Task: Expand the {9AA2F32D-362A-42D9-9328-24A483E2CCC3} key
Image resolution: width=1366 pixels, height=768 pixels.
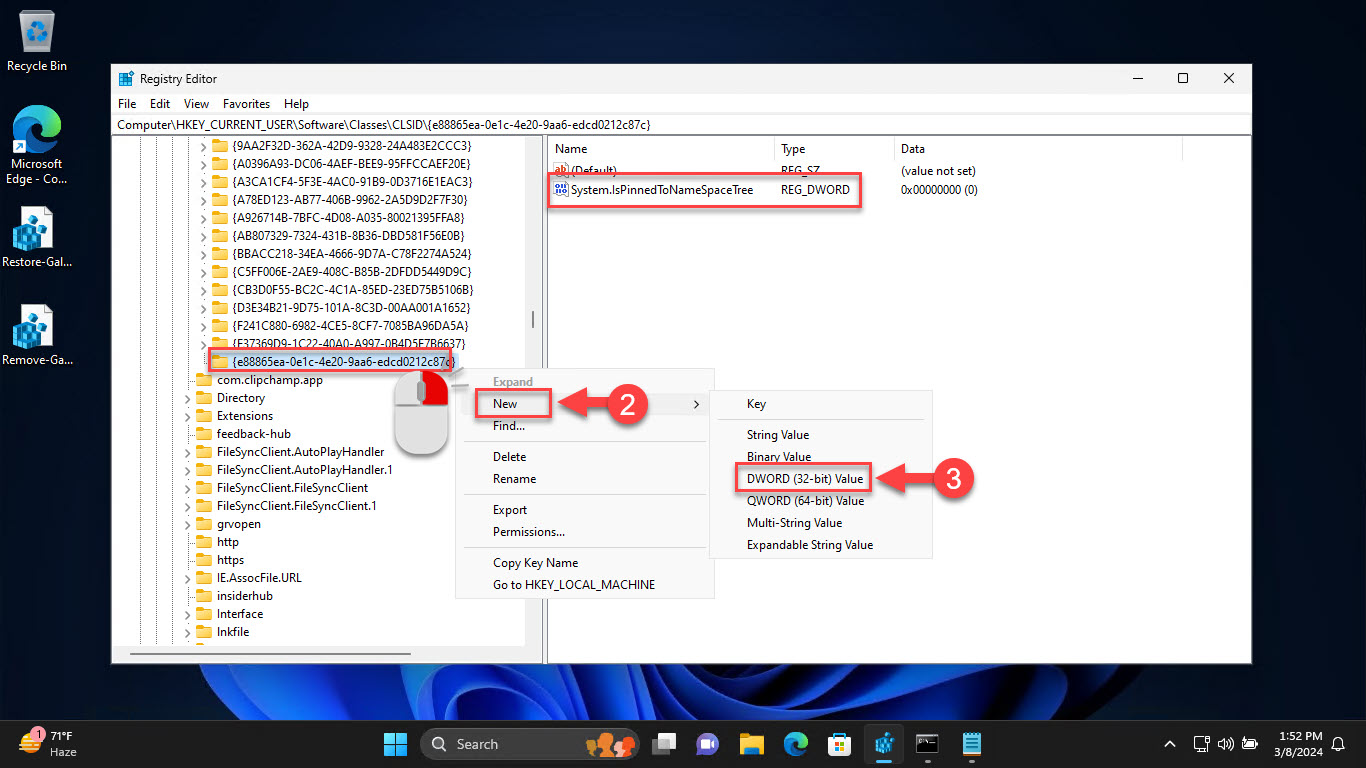Action: tap(204, 146)
